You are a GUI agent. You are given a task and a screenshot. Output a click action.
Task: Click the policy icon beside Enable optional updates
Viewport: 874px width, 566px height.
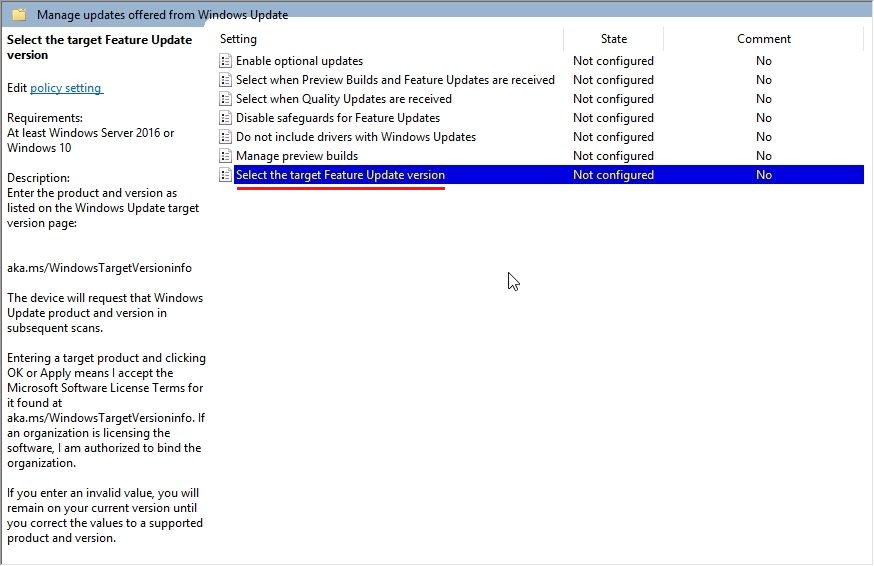225,61
